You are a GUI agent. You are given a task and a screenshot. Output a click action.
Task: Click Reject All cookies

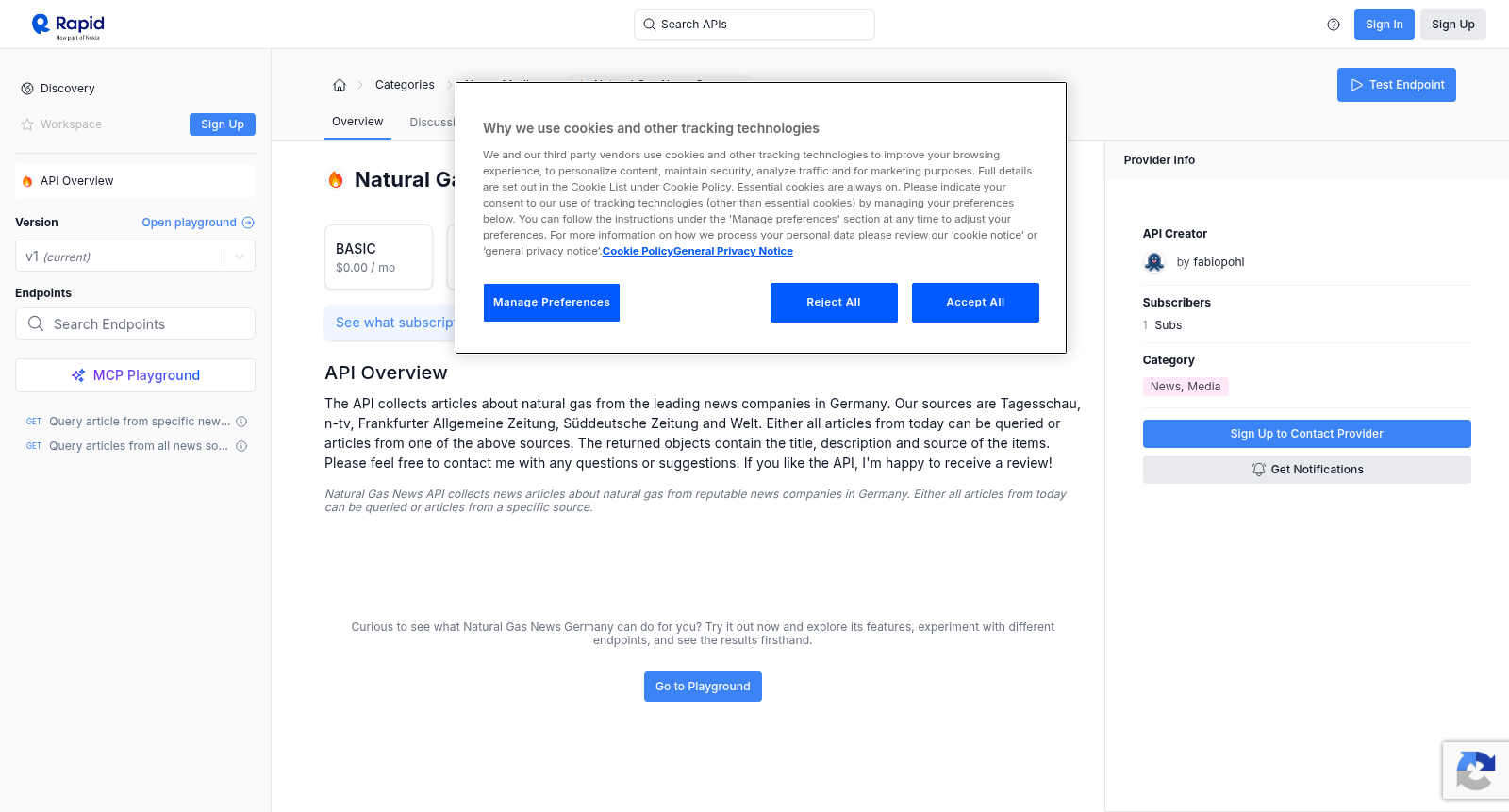pyautogui.click(x=834, y=303)
